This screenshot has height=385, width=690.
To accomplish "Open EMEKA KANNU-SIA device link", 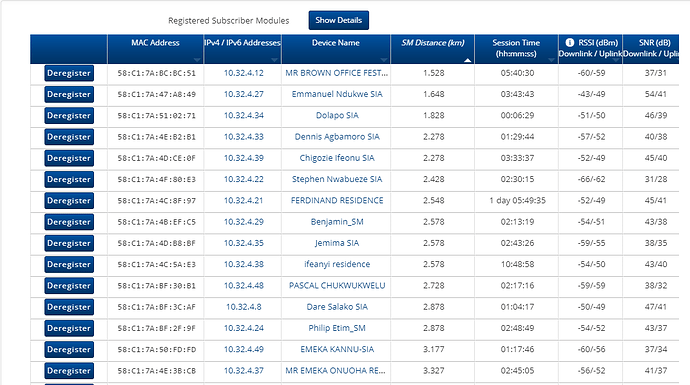I will 337,349.
